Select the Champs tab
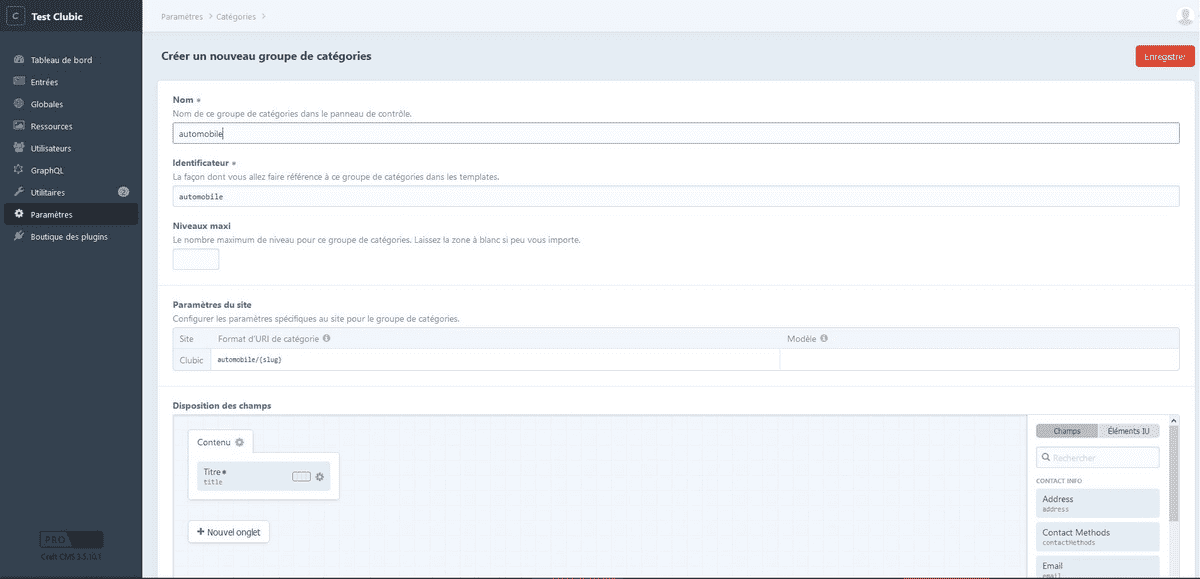The height and width of the screenshot is (579, 1200). click(1067, 431)
